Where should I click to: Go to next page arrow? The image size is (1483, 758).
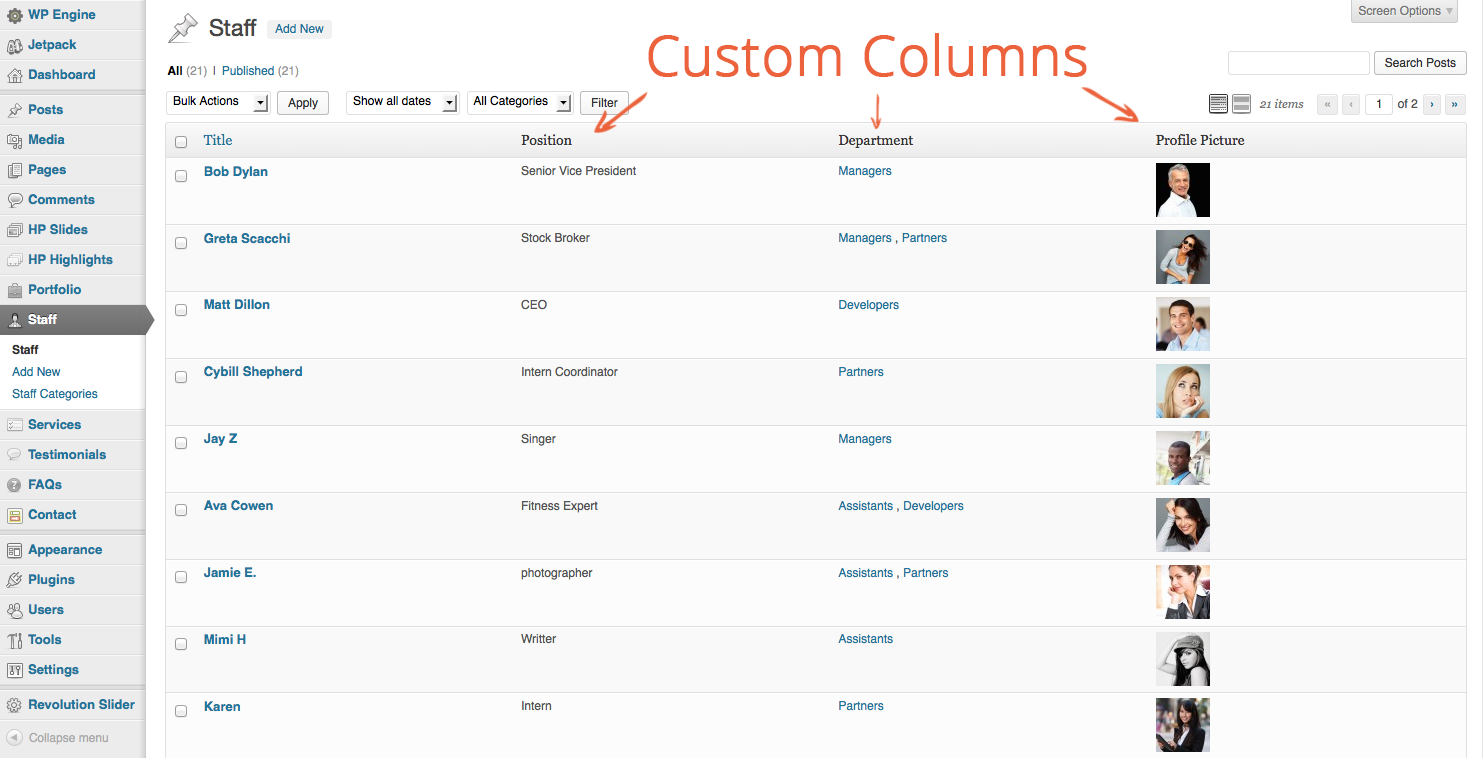[1432, 104]
